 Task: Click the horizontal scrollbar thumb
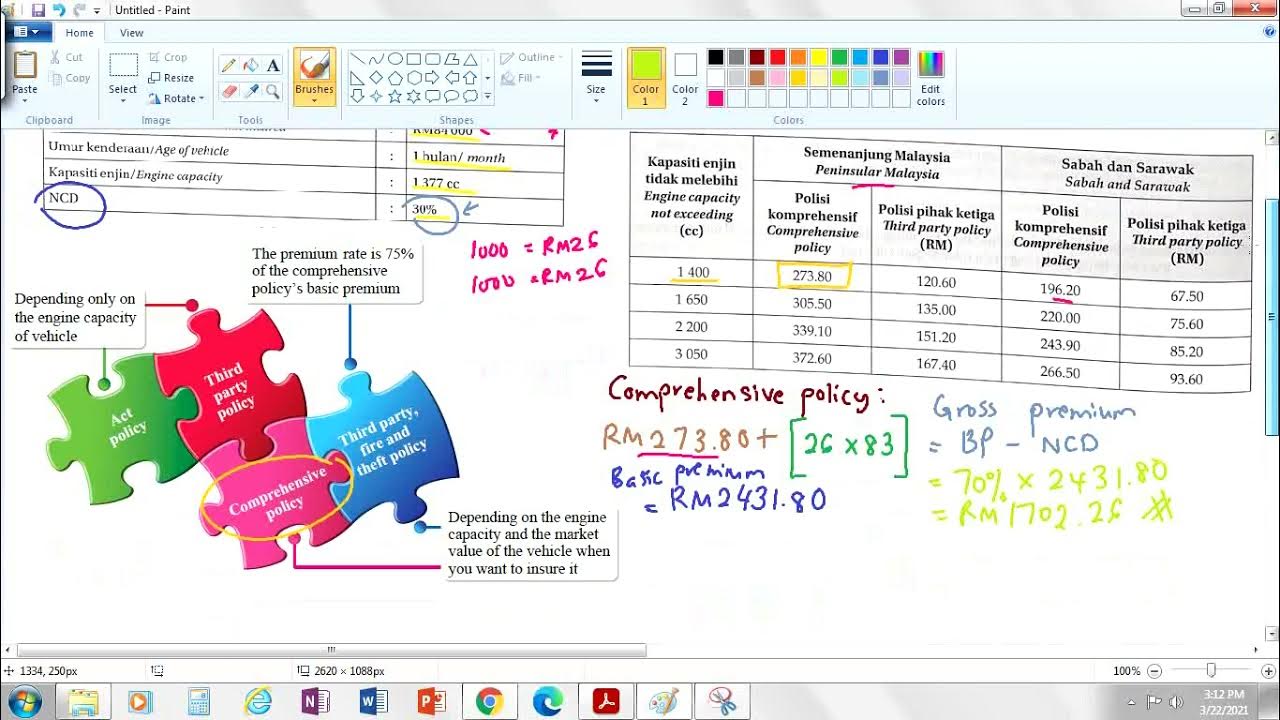[x=331, y=650]
